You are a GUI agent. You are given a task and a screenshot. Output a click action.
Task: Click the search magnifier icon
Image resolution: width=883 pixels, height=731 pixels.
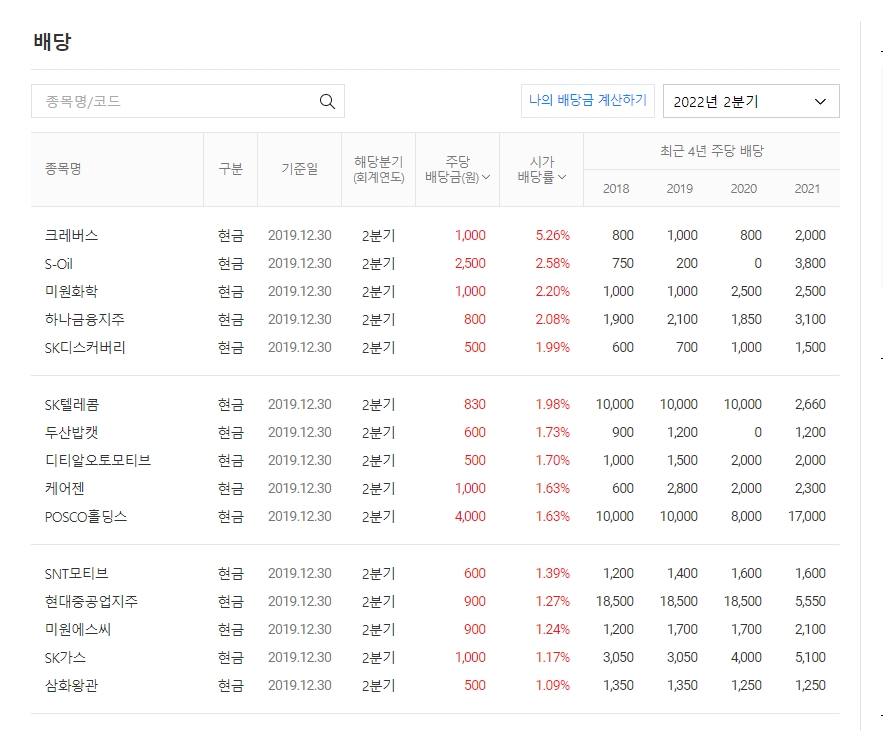point(327,101)
